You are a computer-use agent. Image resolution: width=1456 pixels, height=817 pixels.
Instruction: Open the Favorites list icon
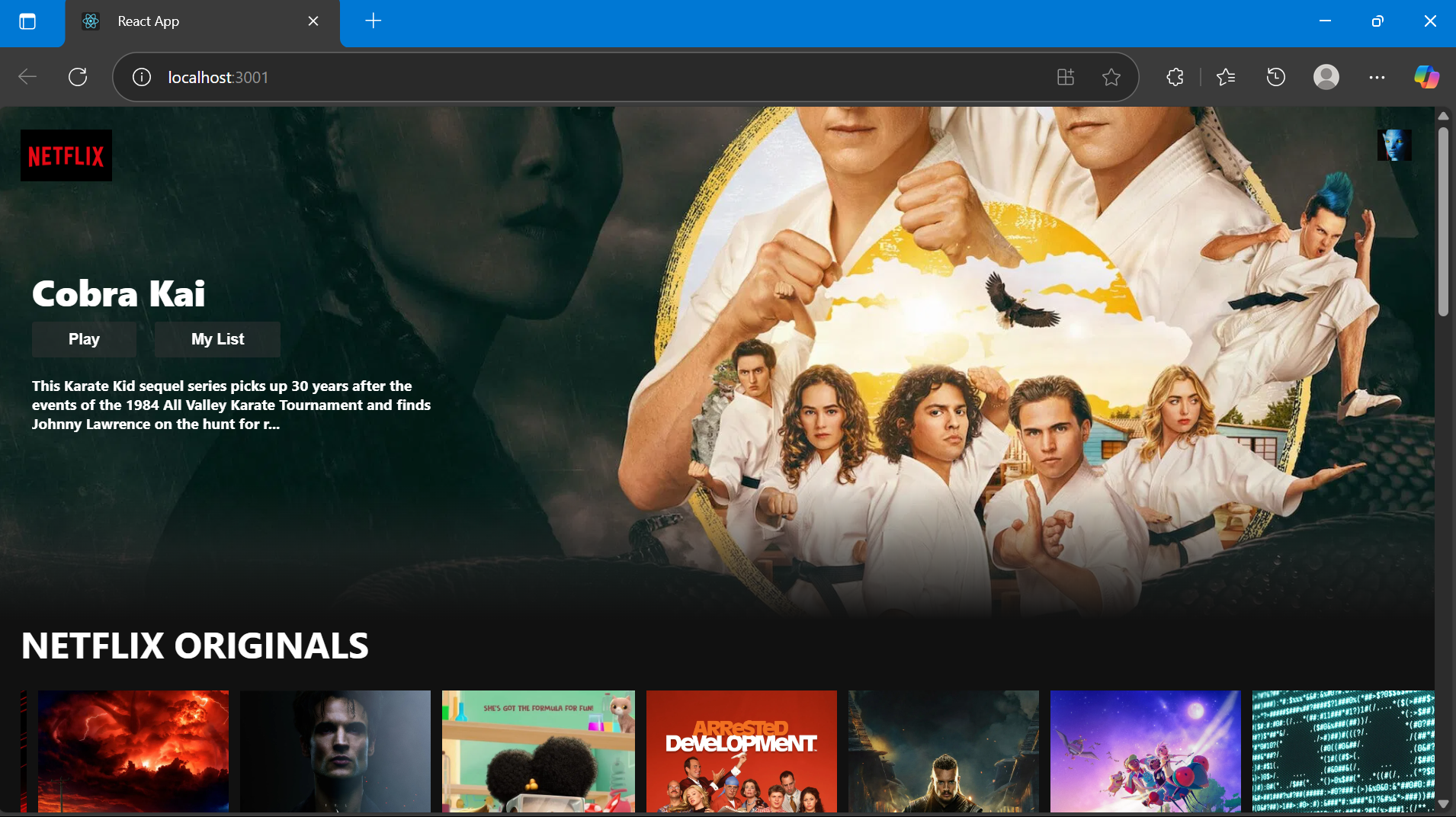pyautogui.click(x=1226, y=77)
